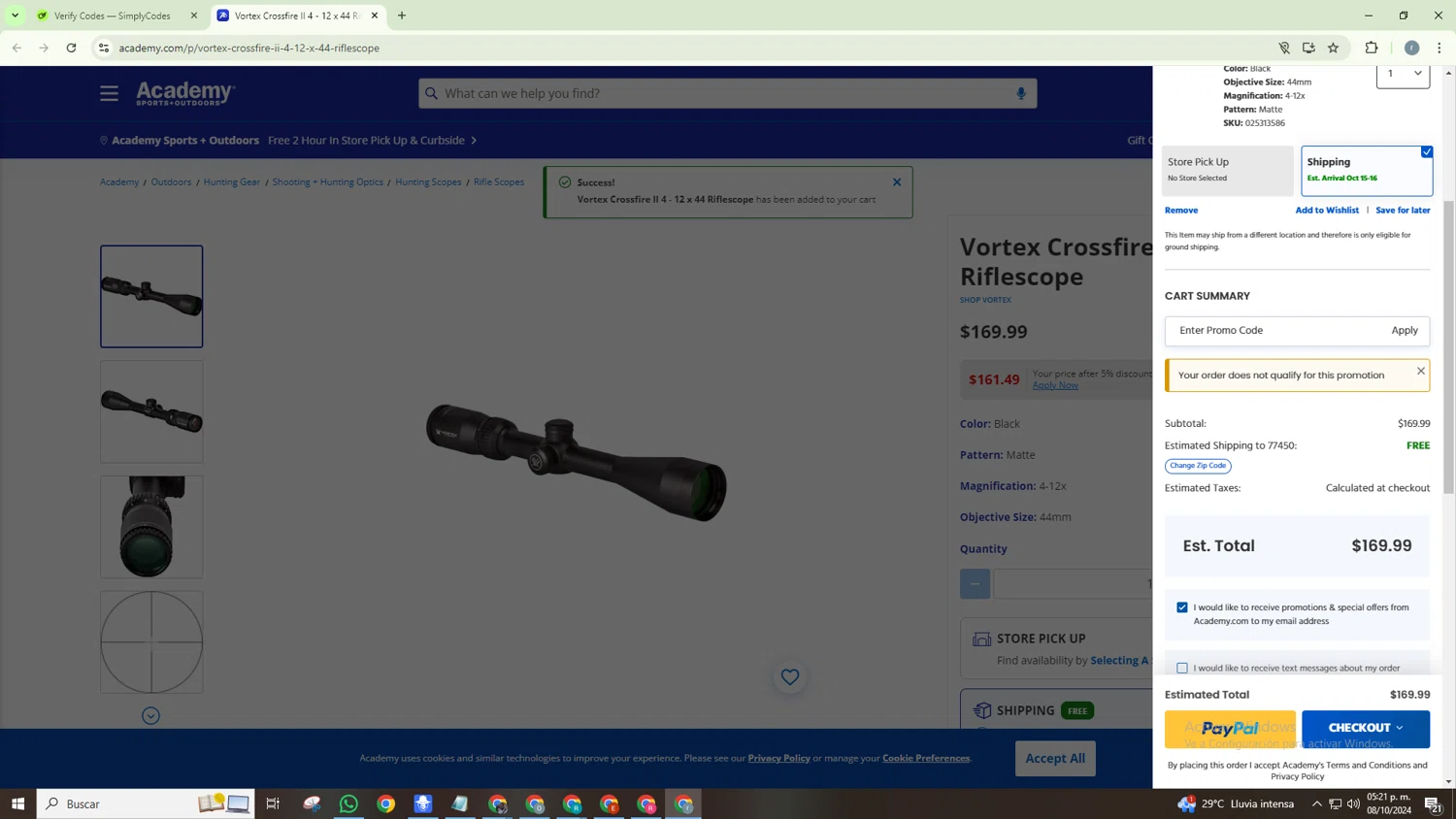Expand Free 2 Hour Pick Up chevron
Image resolution: width=1456 pixels, height=819 pixels.
click(x=474, y=141)
